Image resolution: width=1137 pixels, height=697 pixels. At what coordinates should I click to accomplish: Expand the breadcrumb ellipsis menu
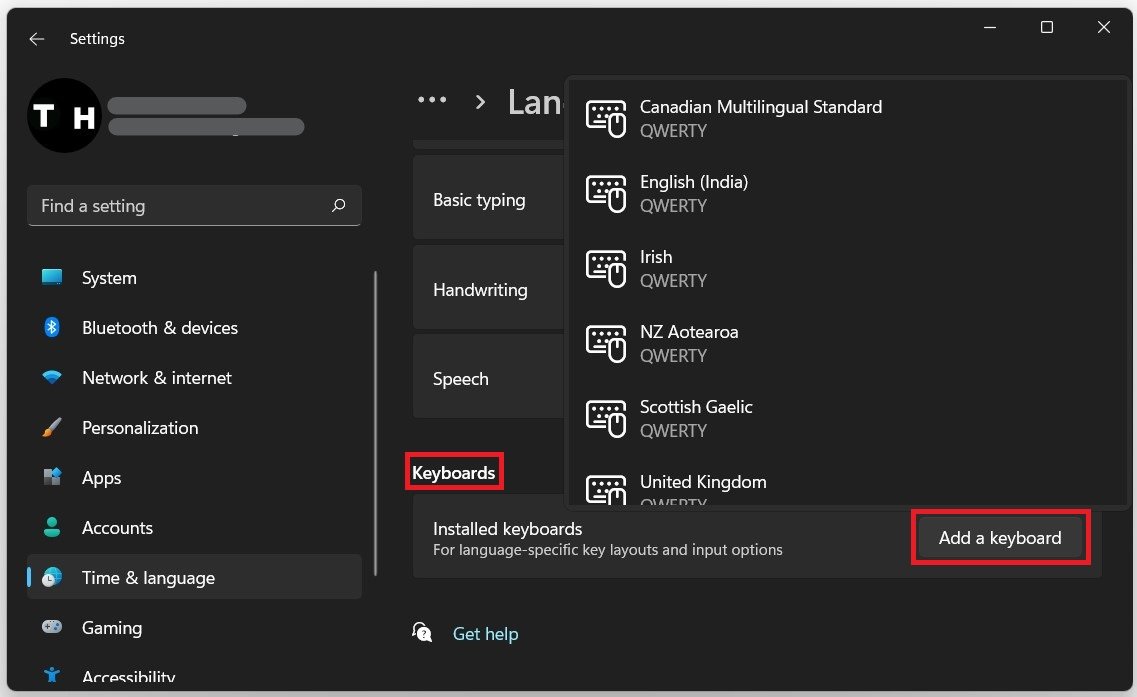(x=432, y=101)
